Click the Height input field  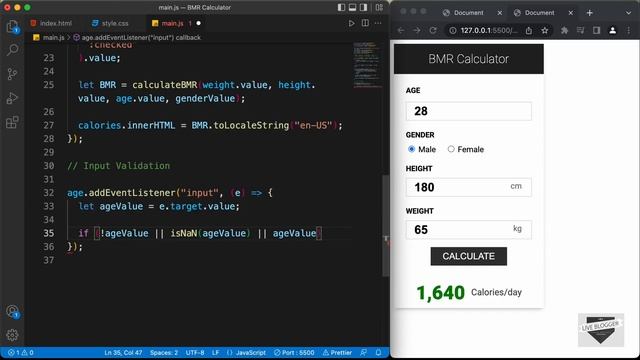(469, 187)
